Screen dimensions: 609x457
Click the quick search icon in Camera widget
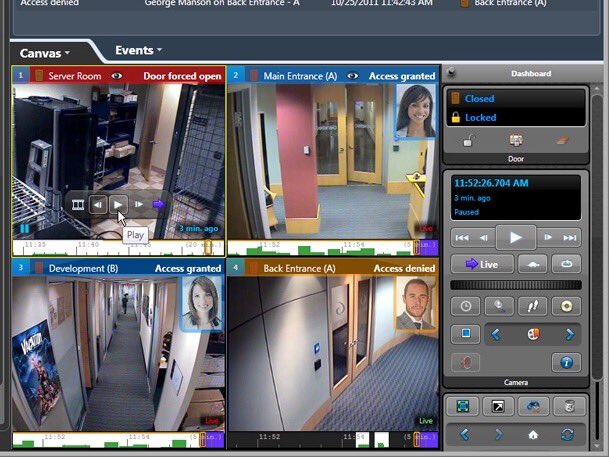(x=499, y=306)
